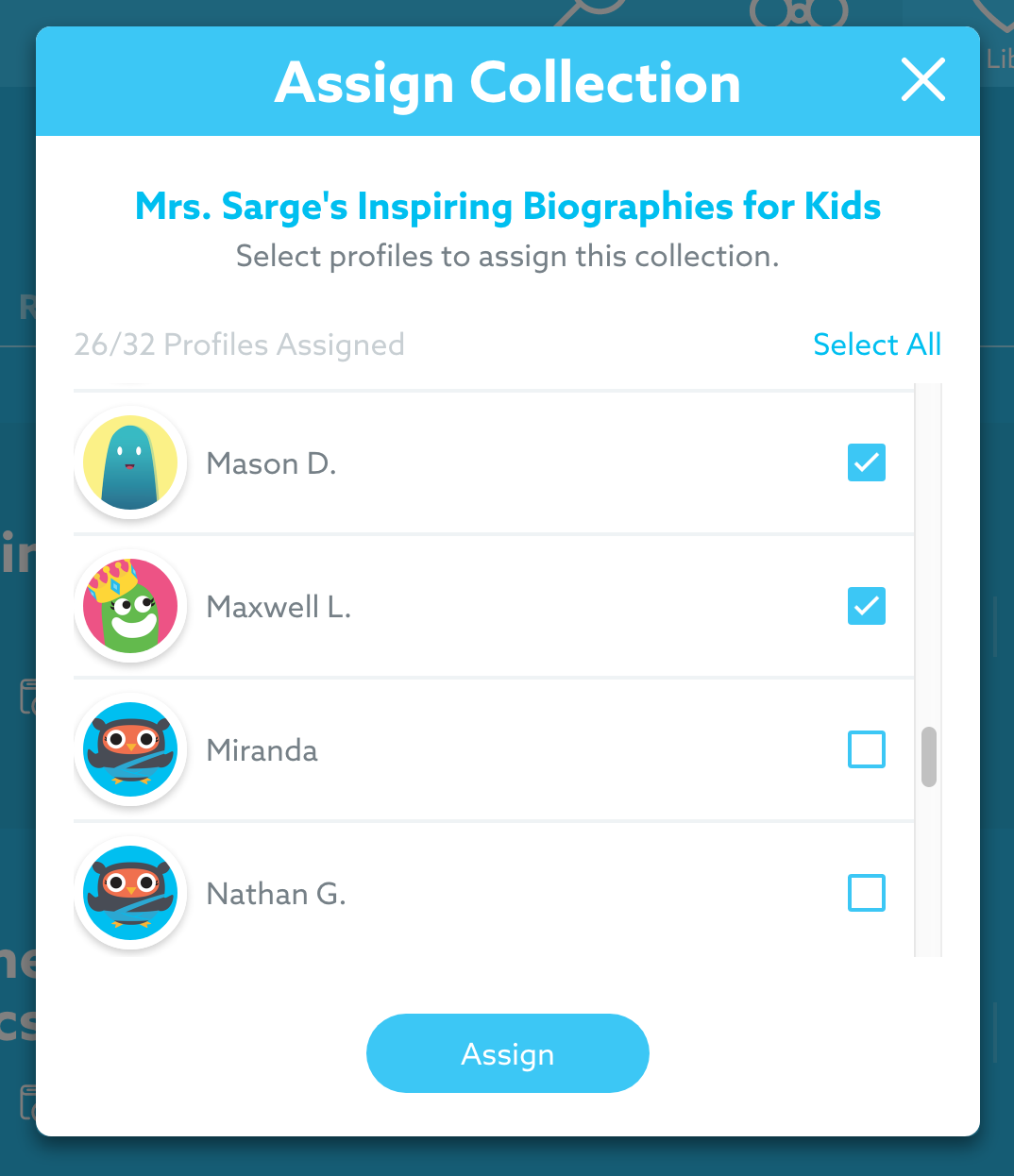1014x1176 pixels.
Task: Click Maxwell L.'s crowned green monster avatar
Action: 130,606
